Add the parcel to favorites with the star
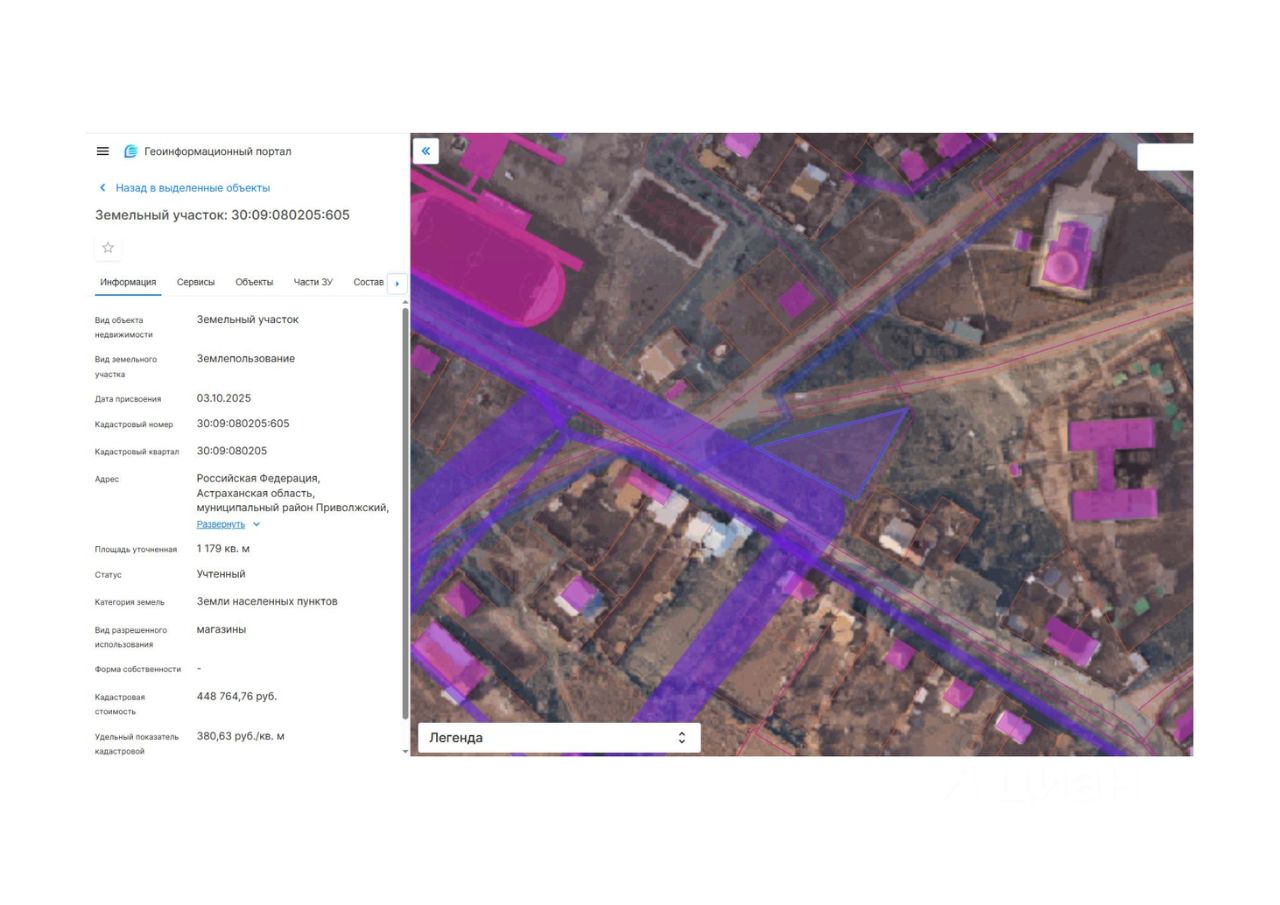 (x=108, y=248)
